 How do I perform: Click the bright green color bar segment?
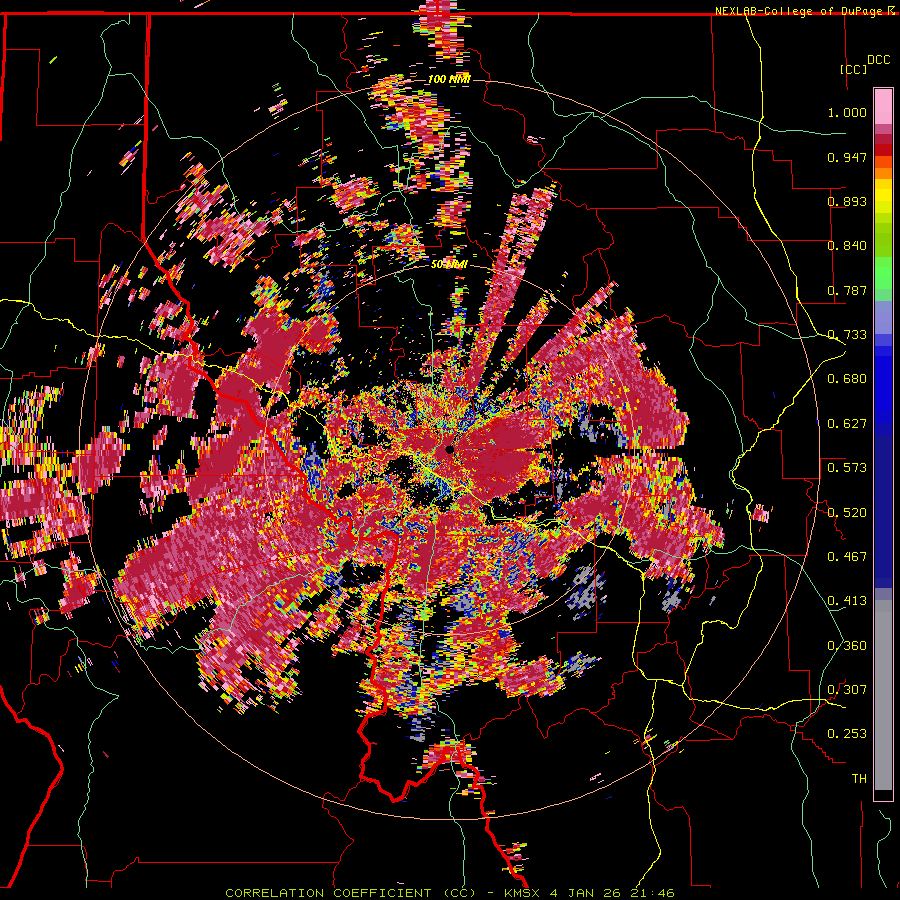[883, 273]
